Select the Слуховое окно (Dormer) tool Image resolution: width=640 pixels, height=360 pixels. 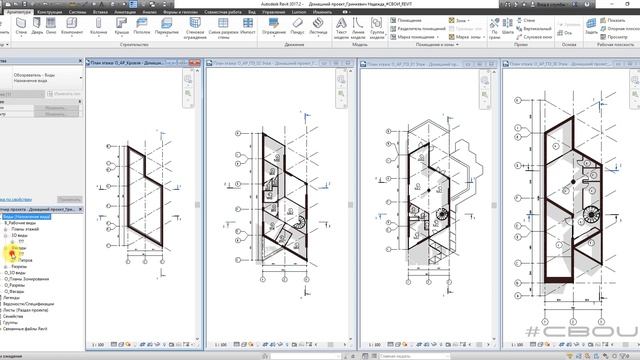[534, 37]
